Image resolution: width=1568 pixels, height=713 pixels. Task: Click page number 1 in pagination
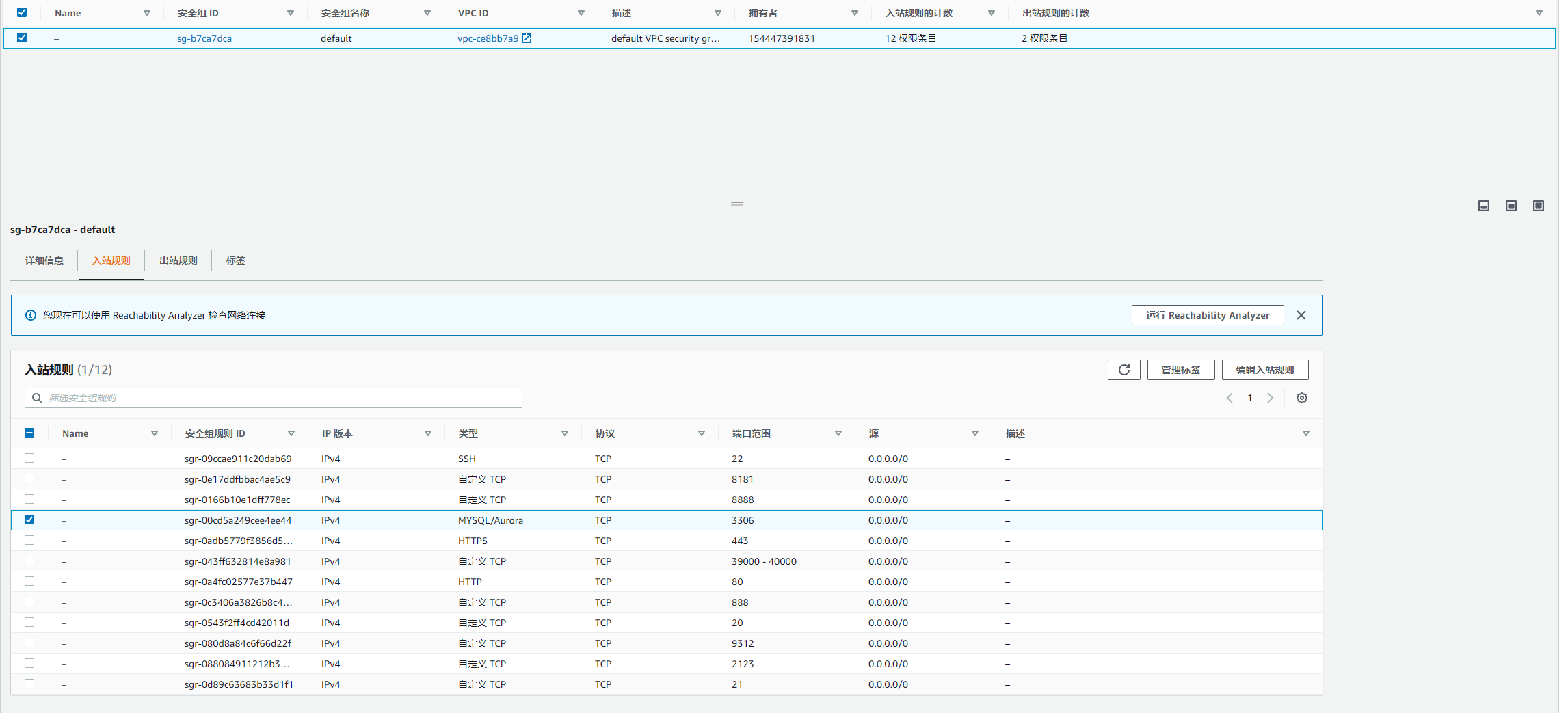click(1250, 398)
